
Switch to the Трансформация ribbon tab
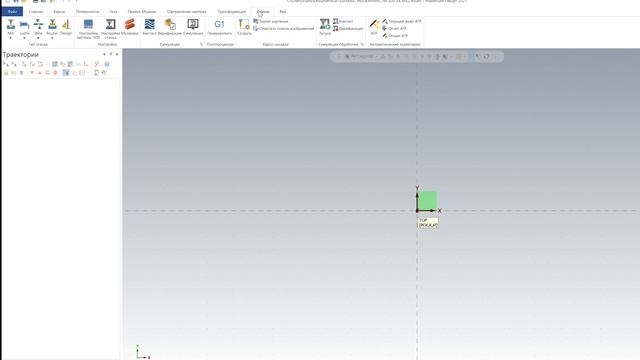[231, 12]
